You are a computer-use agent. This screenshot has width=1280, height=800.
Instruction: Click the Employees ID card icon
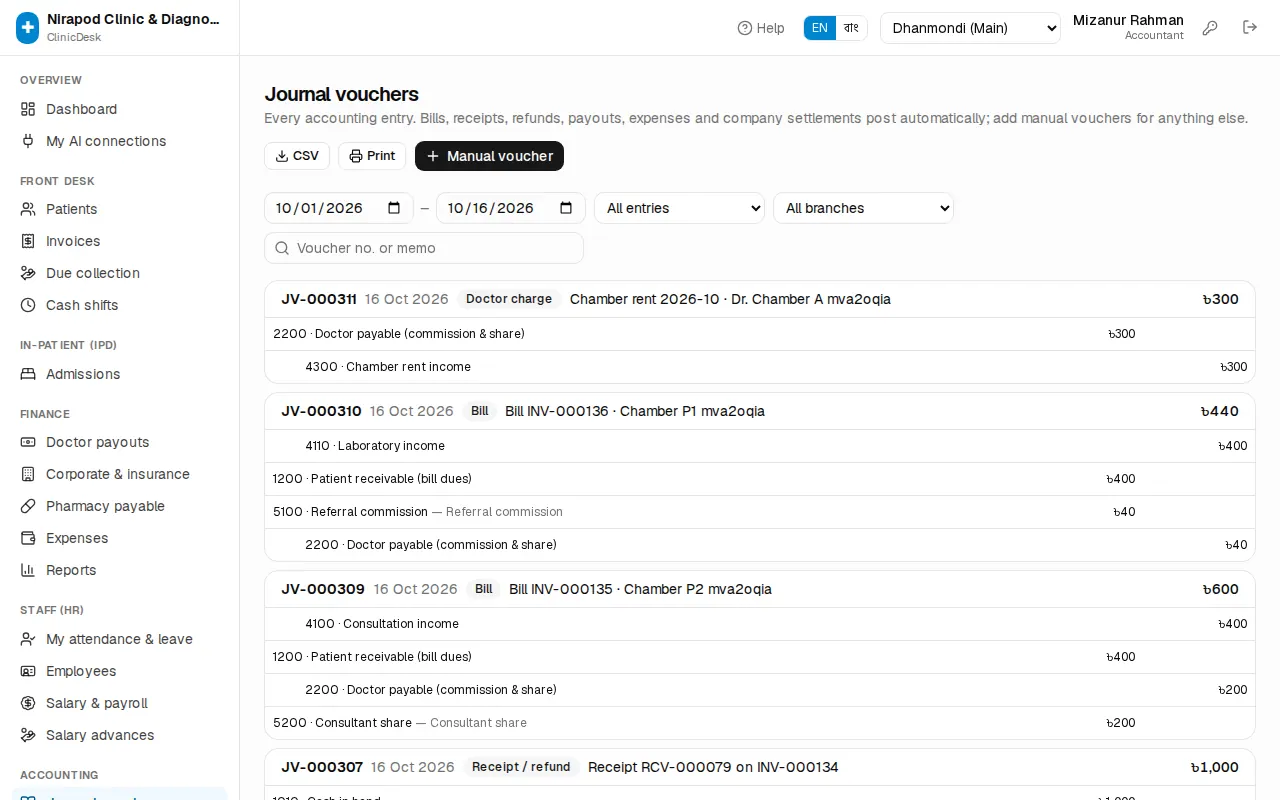point(28,671)
